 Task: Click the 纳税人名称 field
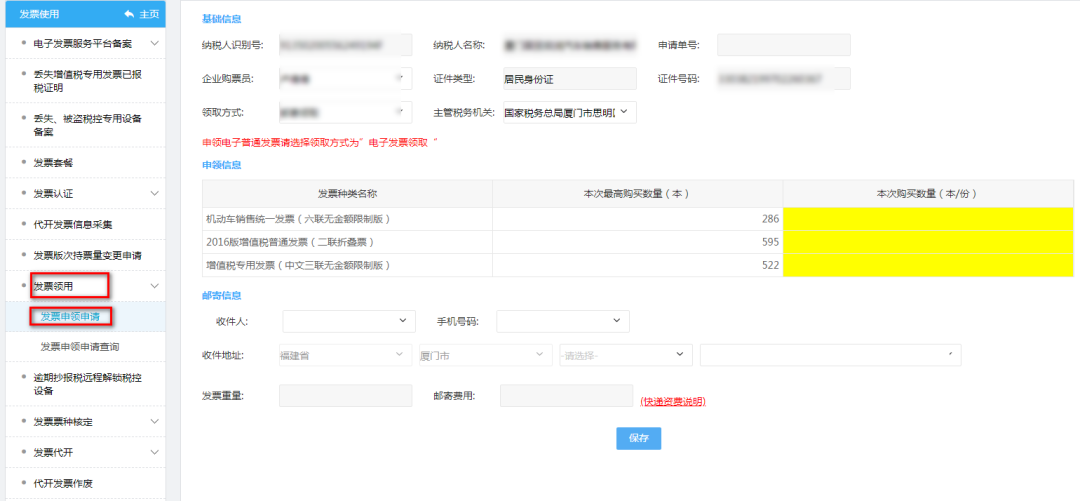570,45
